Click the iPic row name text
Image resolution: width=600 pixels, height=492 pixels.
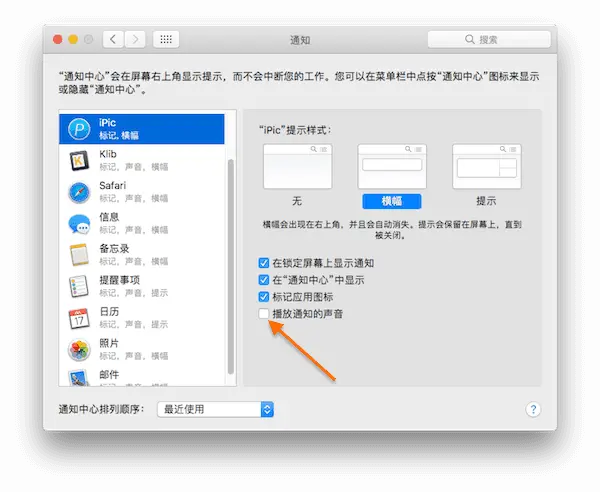[107, 123]
